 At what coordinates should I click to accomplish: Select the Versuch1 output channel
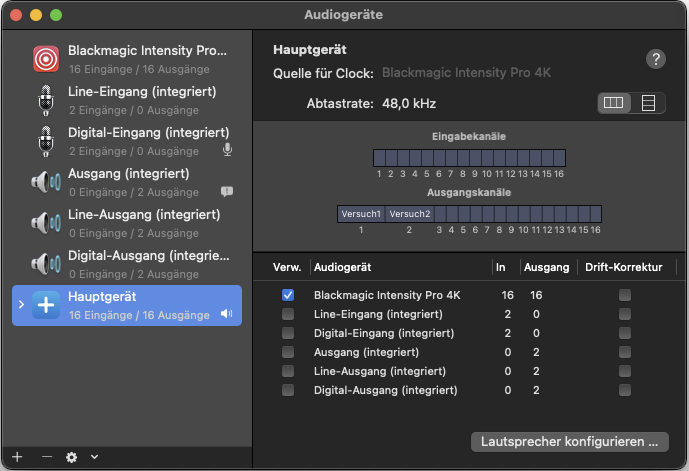tap(361, 214)
